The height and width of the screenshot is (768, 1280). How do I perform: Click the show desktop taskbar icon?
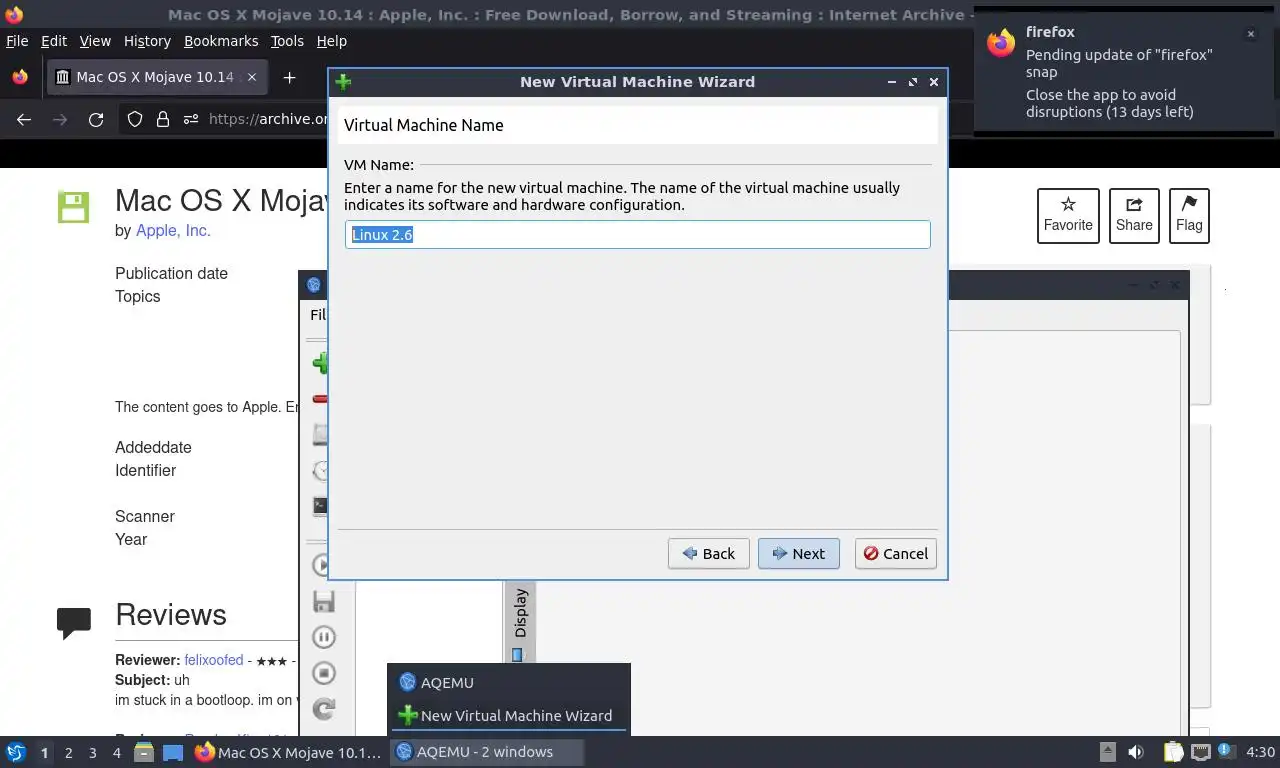(173, 752)
